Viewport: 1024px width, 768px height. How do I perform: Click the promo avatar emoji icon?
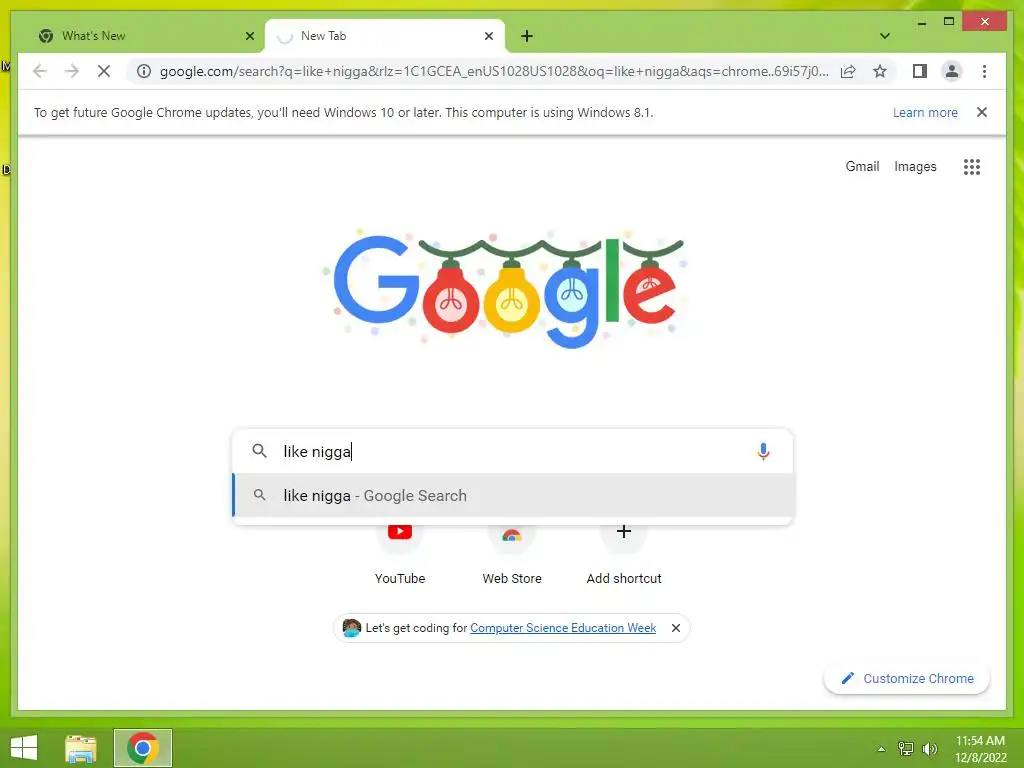click(351, 628)
